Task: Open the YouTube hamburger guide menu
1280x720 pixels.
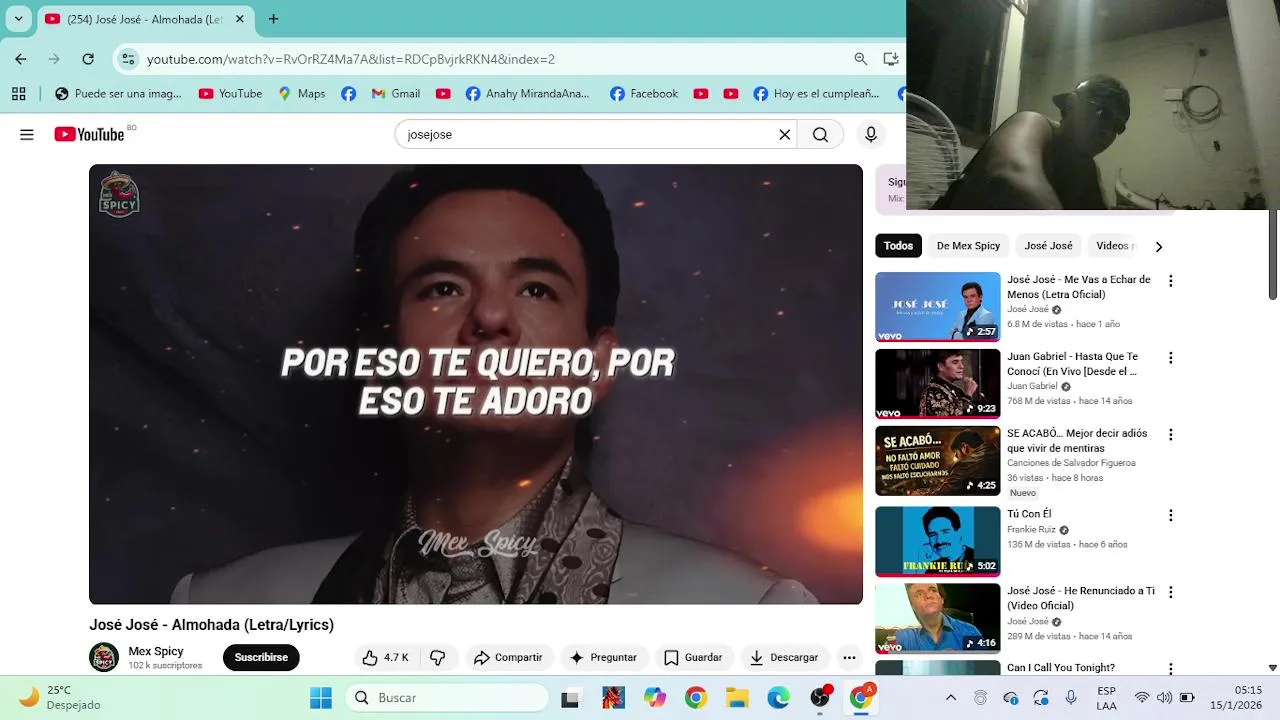Action: pos(27,134)
